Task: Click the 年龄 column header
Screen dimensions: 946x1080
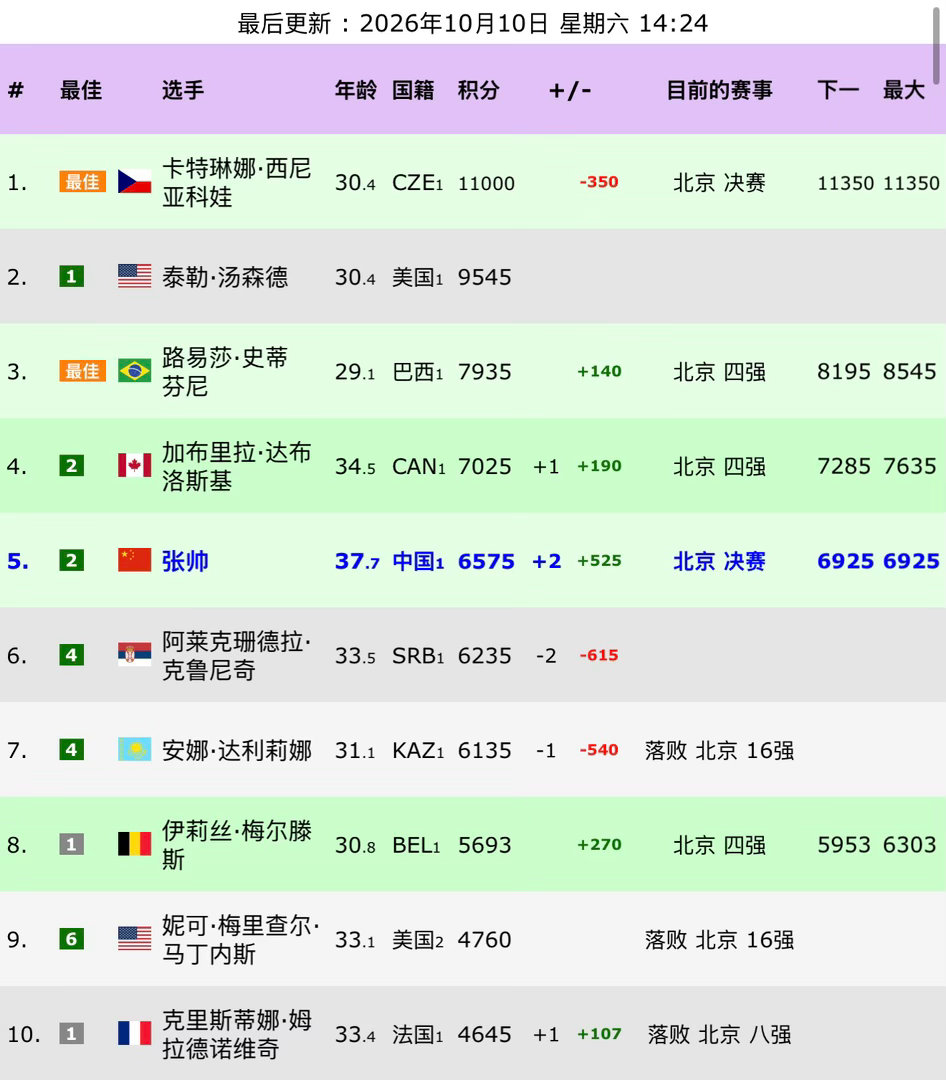Action: click(356, 90)
